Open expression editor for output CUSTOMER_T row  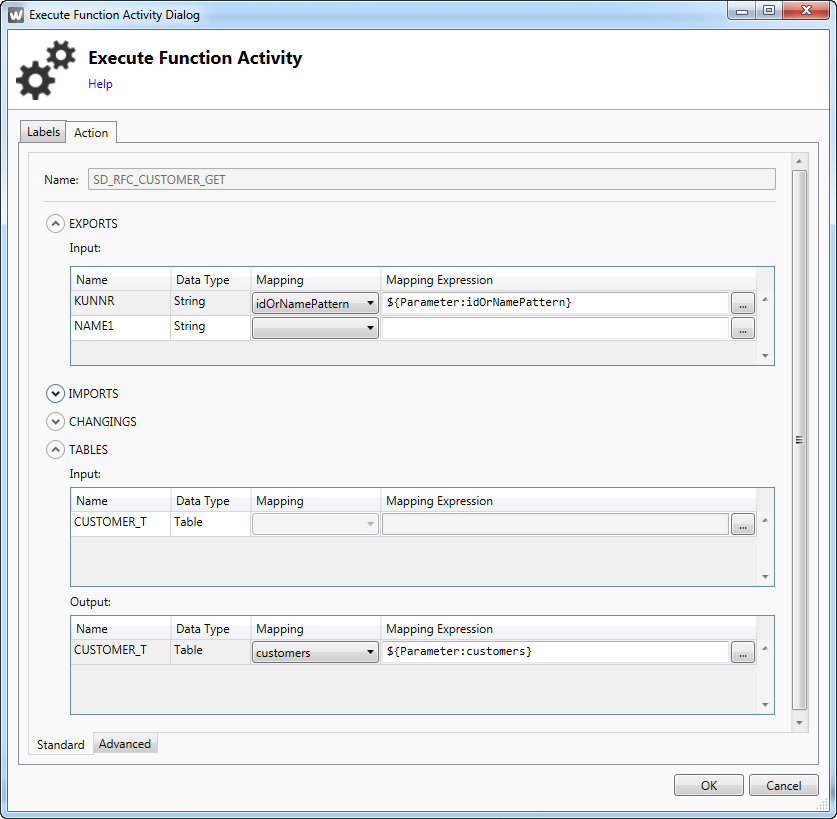pyautogui.click(x=742, y=652)
